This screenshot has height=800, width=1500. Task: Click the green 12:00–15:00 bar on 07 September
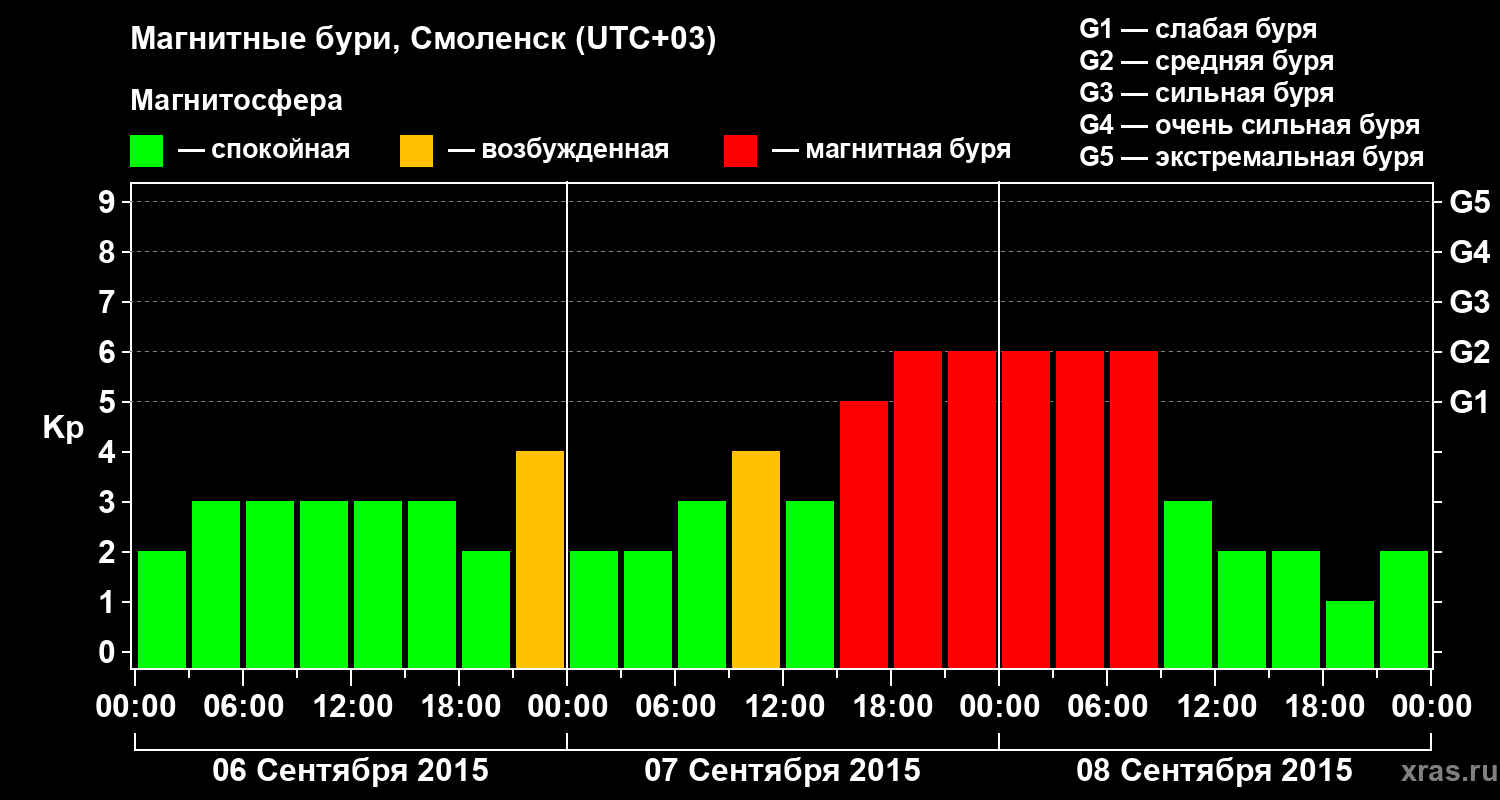810,585
